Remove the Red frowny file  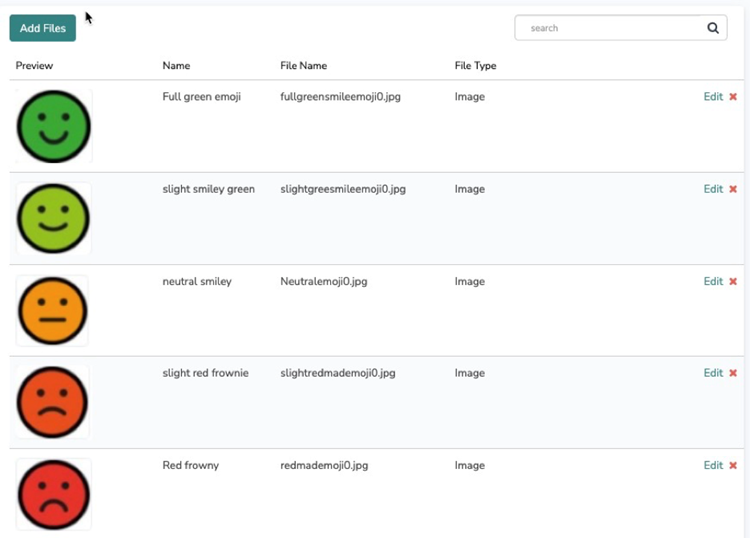click(x=733, y=466)
